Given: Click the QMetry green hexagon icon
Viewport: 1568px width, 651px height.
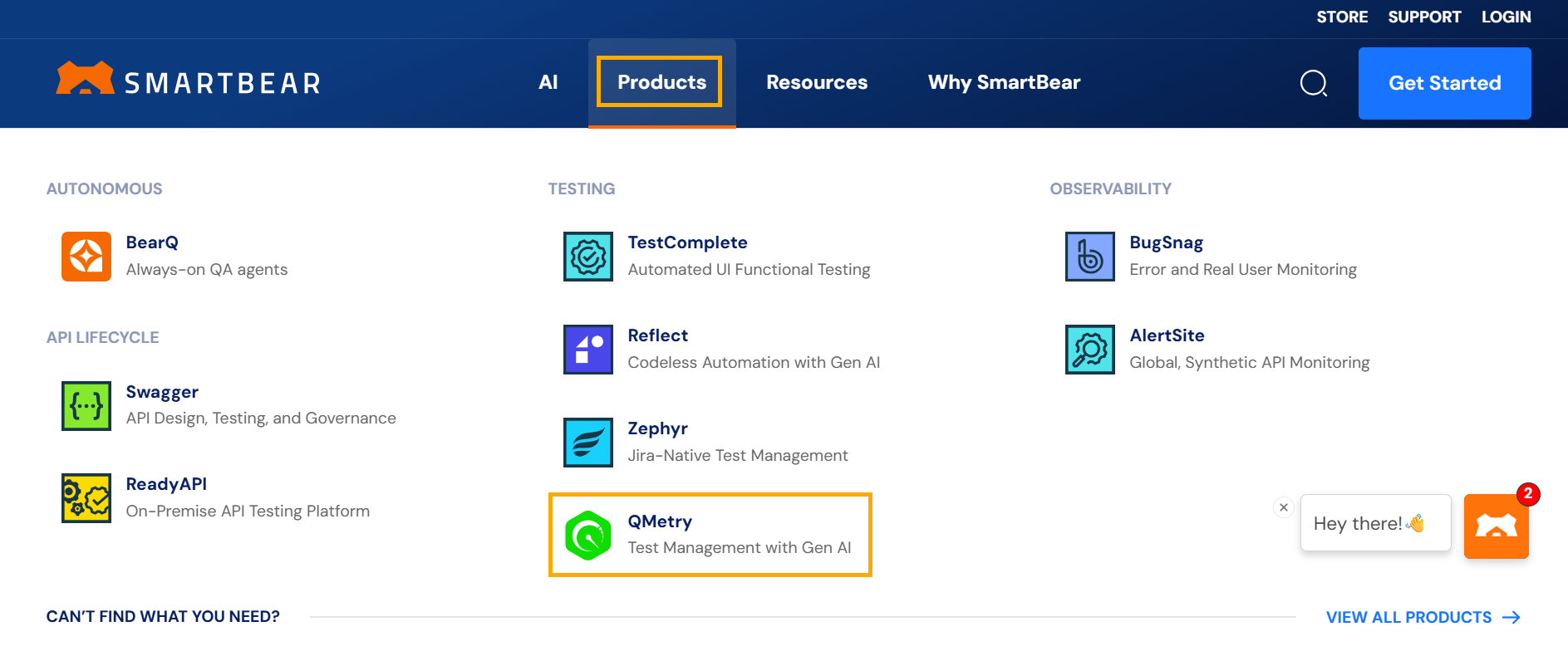Looking at the screenshot, I should (x=588, y=536).
